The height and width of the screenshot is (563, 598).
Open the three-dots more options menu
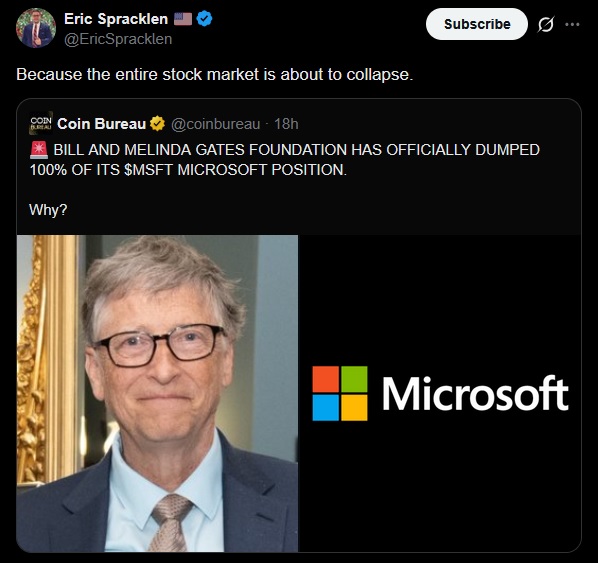tap(572, 24)
